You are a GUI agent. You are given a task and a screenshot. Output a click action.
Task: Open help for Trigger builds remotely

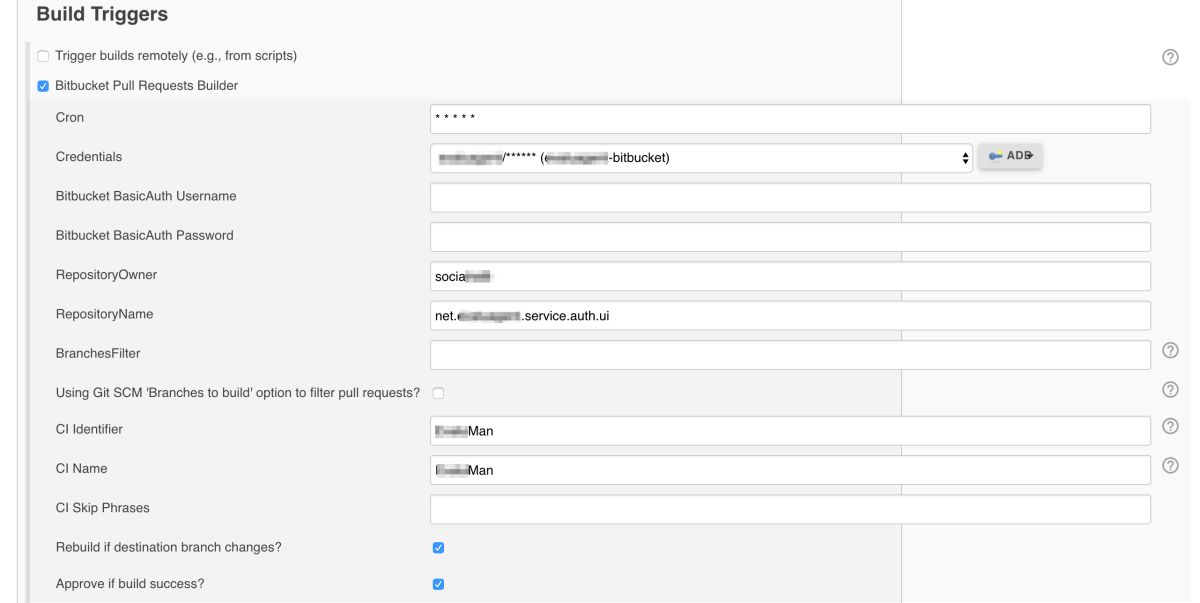pos(1170,57)
